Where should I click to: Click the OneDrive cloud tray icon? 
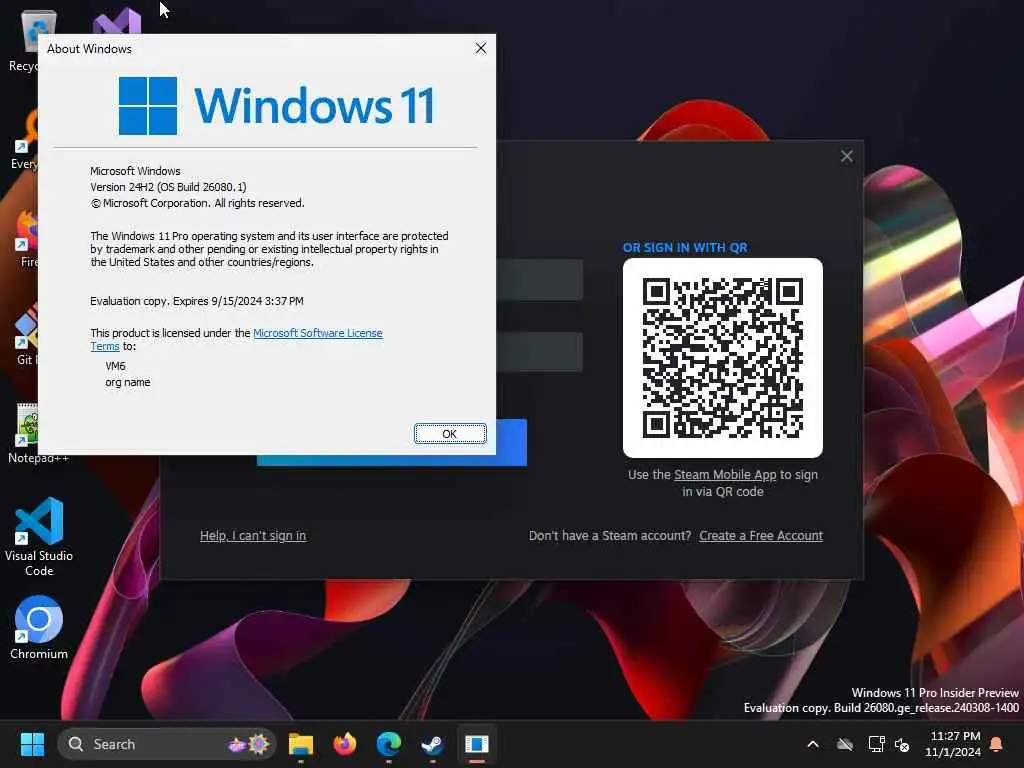(x=845, y=744)
